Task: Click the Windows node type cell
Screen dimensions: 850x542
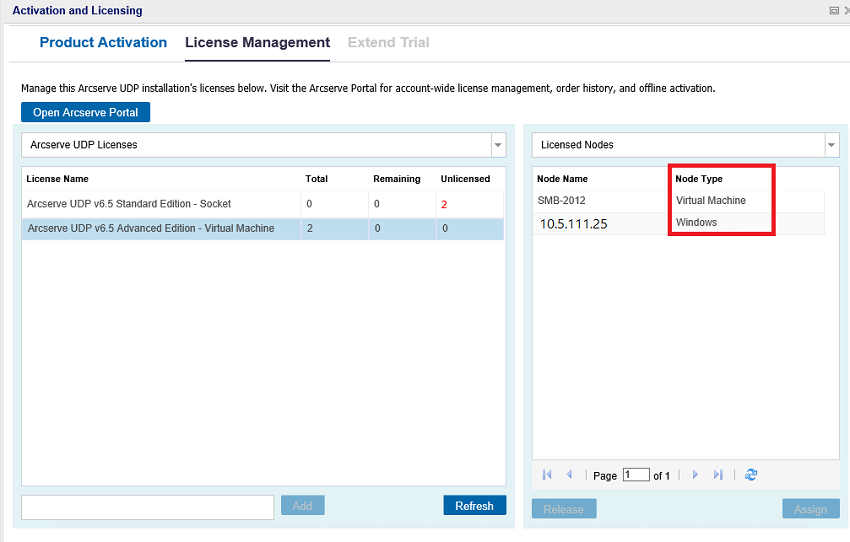Action: tap(697, 222)
